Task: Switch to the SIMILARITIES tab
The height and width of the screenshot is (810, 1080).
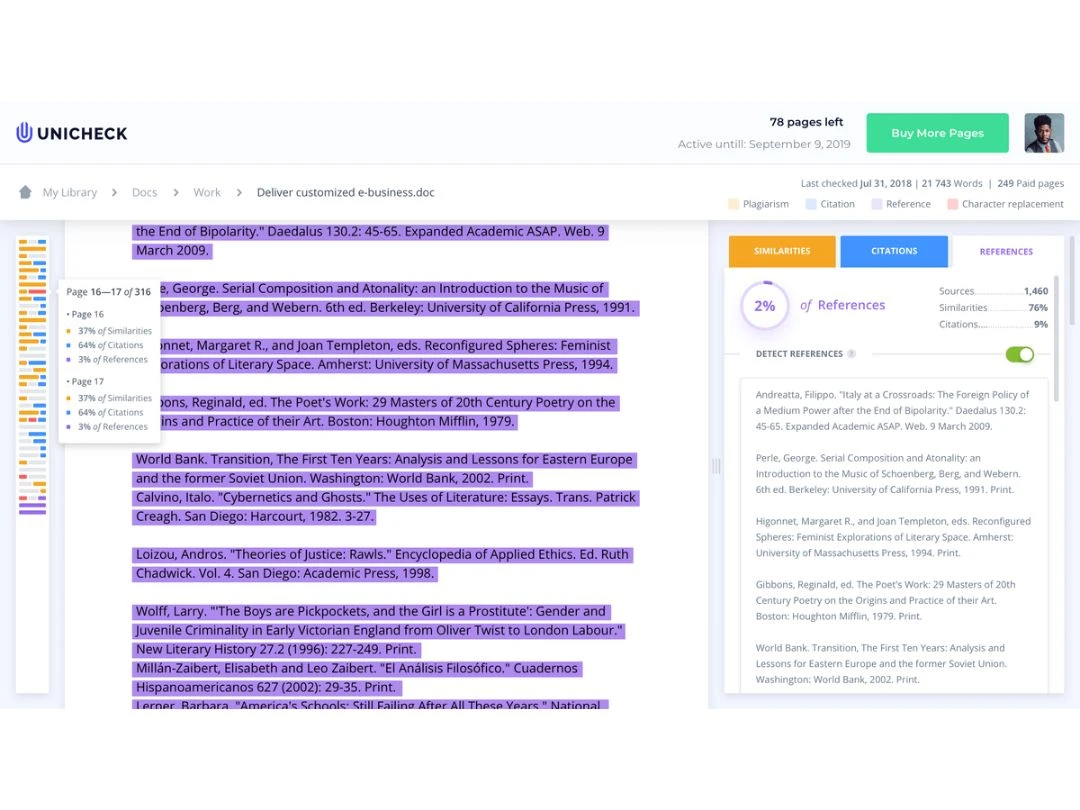Action: pyautogui.click(x=781, y=251)
